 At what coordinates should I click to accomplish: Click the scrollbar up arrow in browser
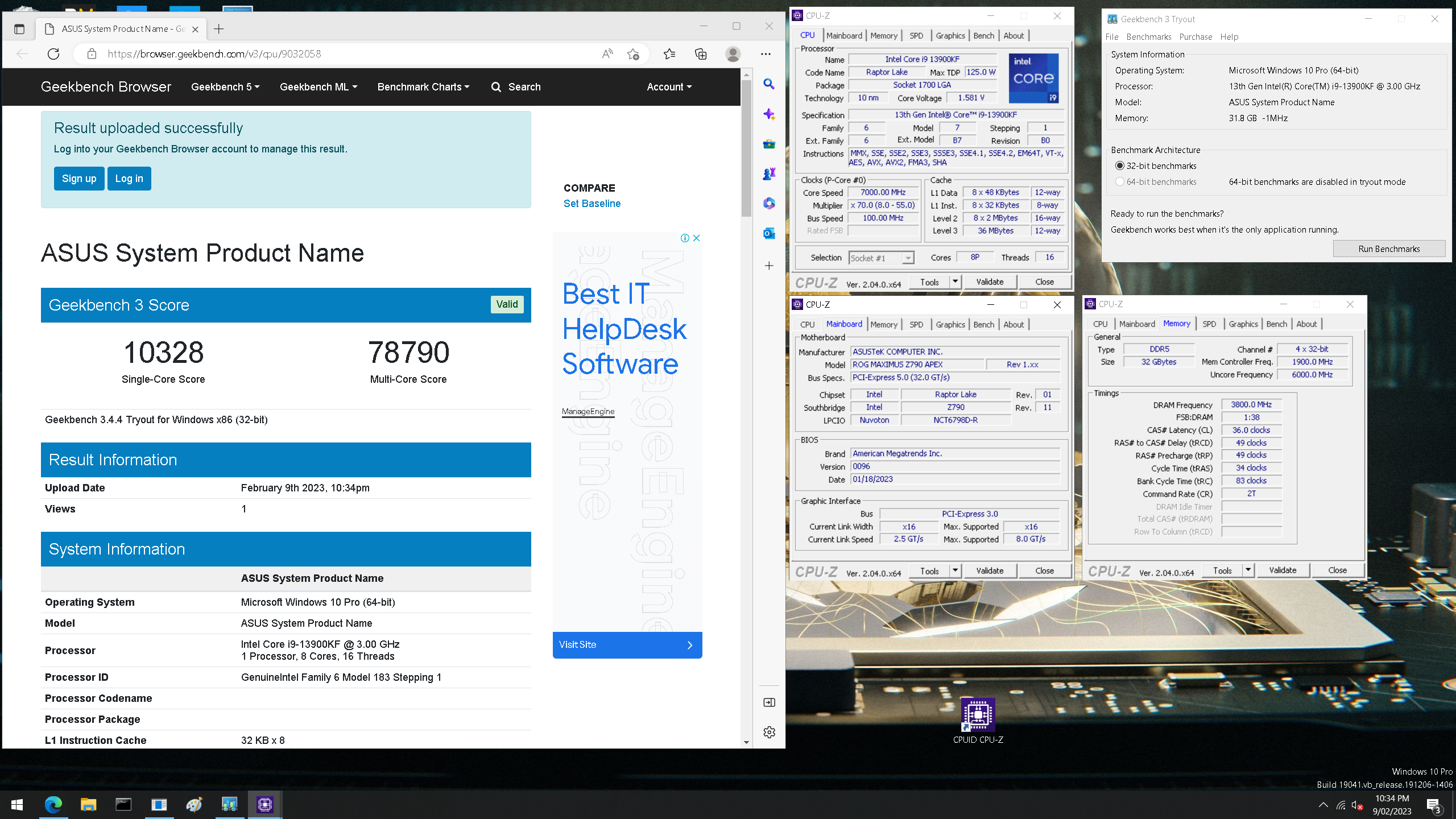(746, 75)
